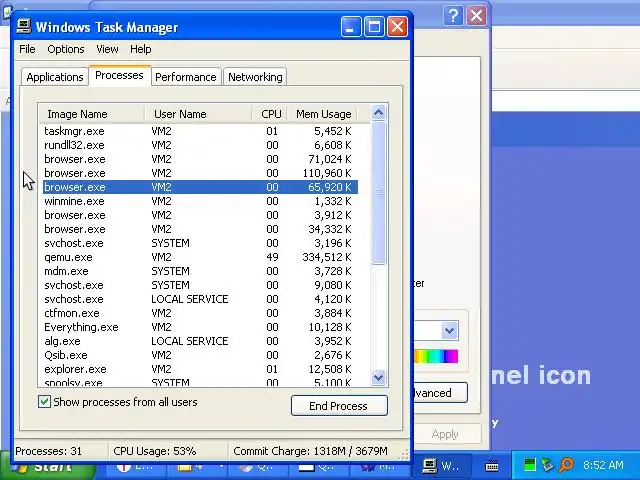Click the CPU Usage: 53% status text
The height and width of the screenshot is (480, 640).
[155, 451]
